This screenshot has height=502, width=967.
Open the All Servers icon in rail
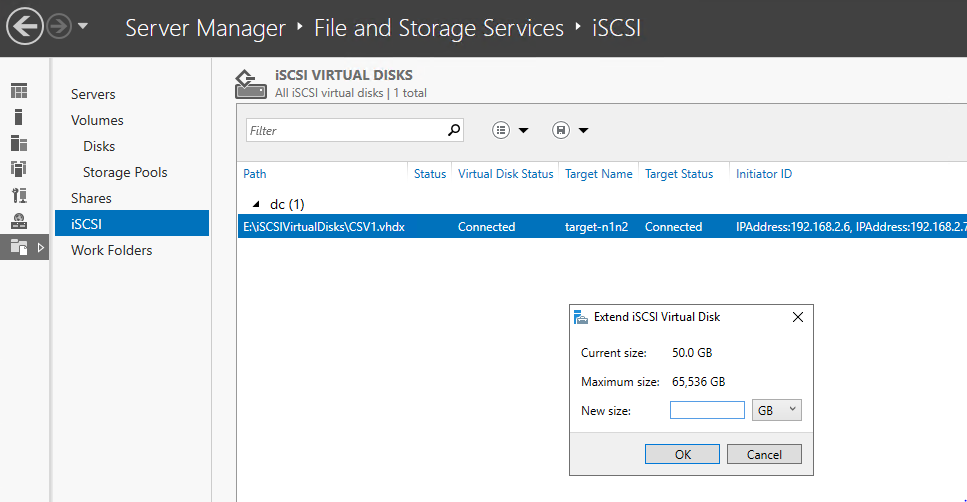pos(19,143)
